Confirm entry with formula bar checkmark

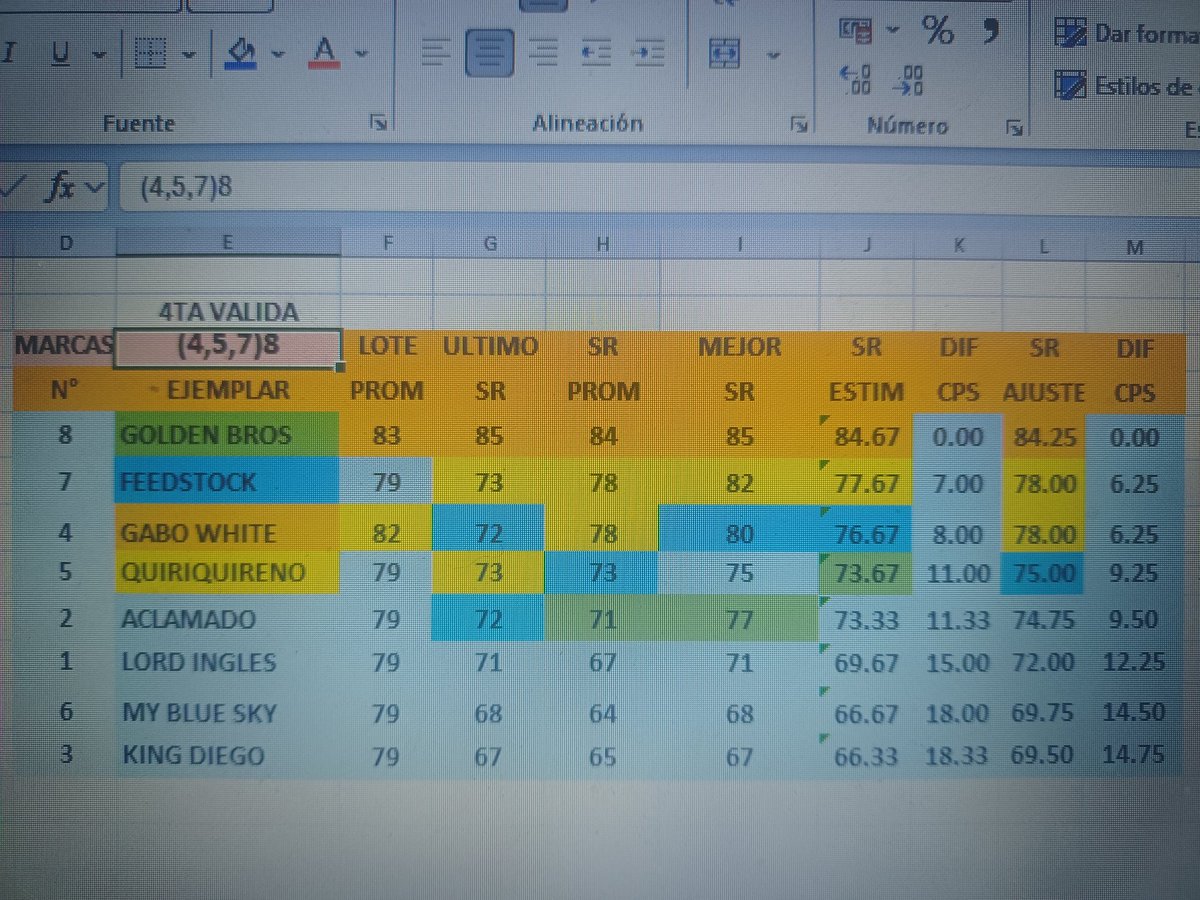point(14,187)
